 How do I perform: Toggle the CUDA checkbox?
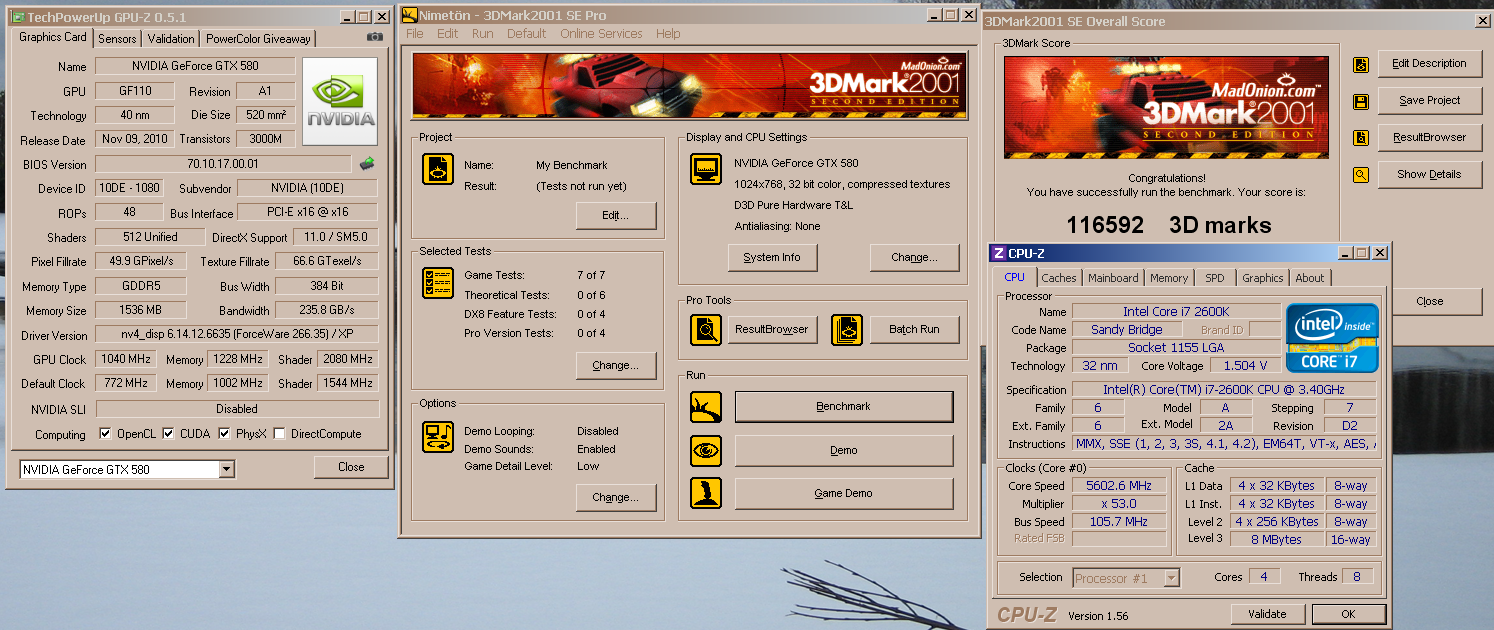(168, 434)
